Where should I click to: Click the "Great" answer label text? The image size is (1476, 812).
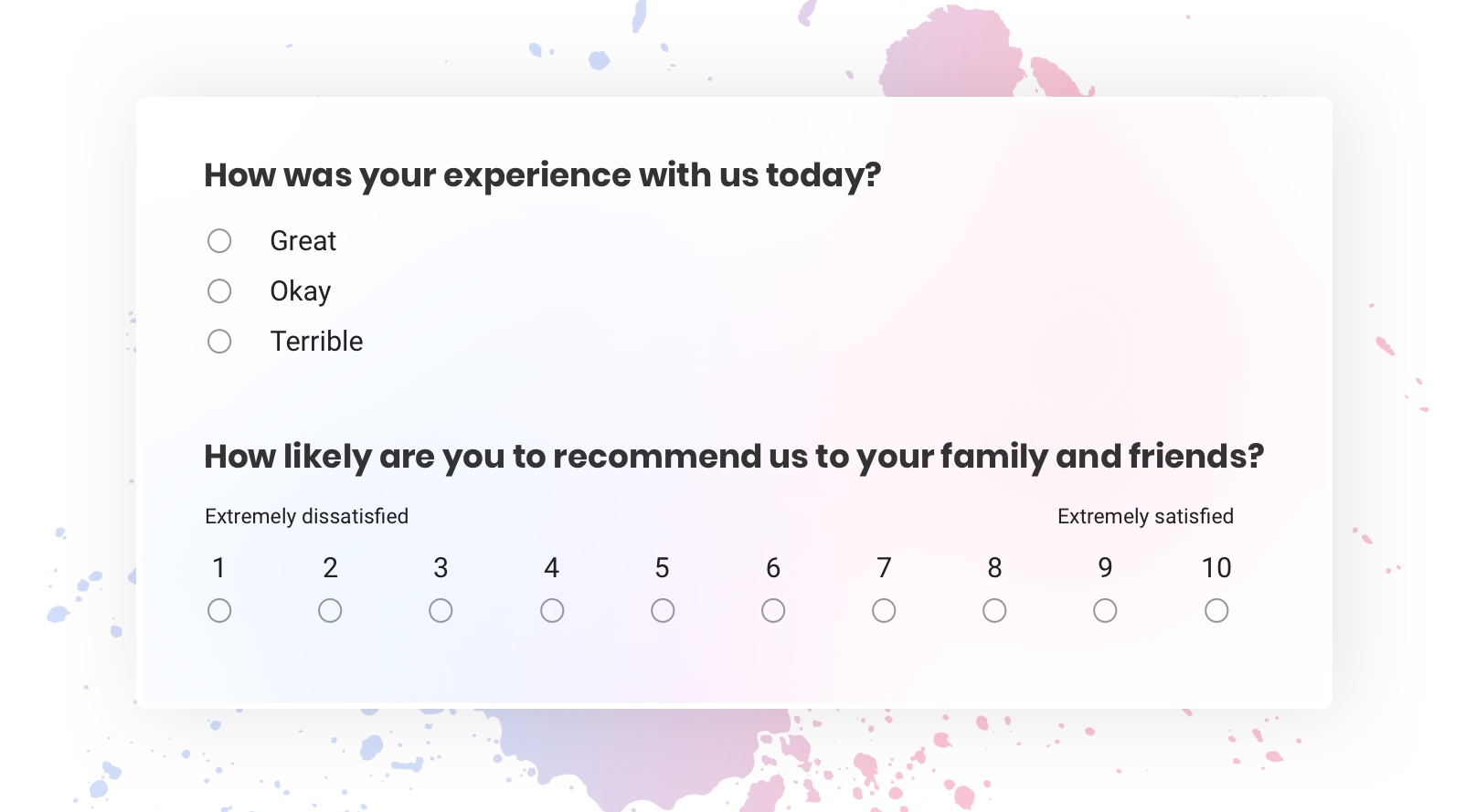(x=303, y=240)
